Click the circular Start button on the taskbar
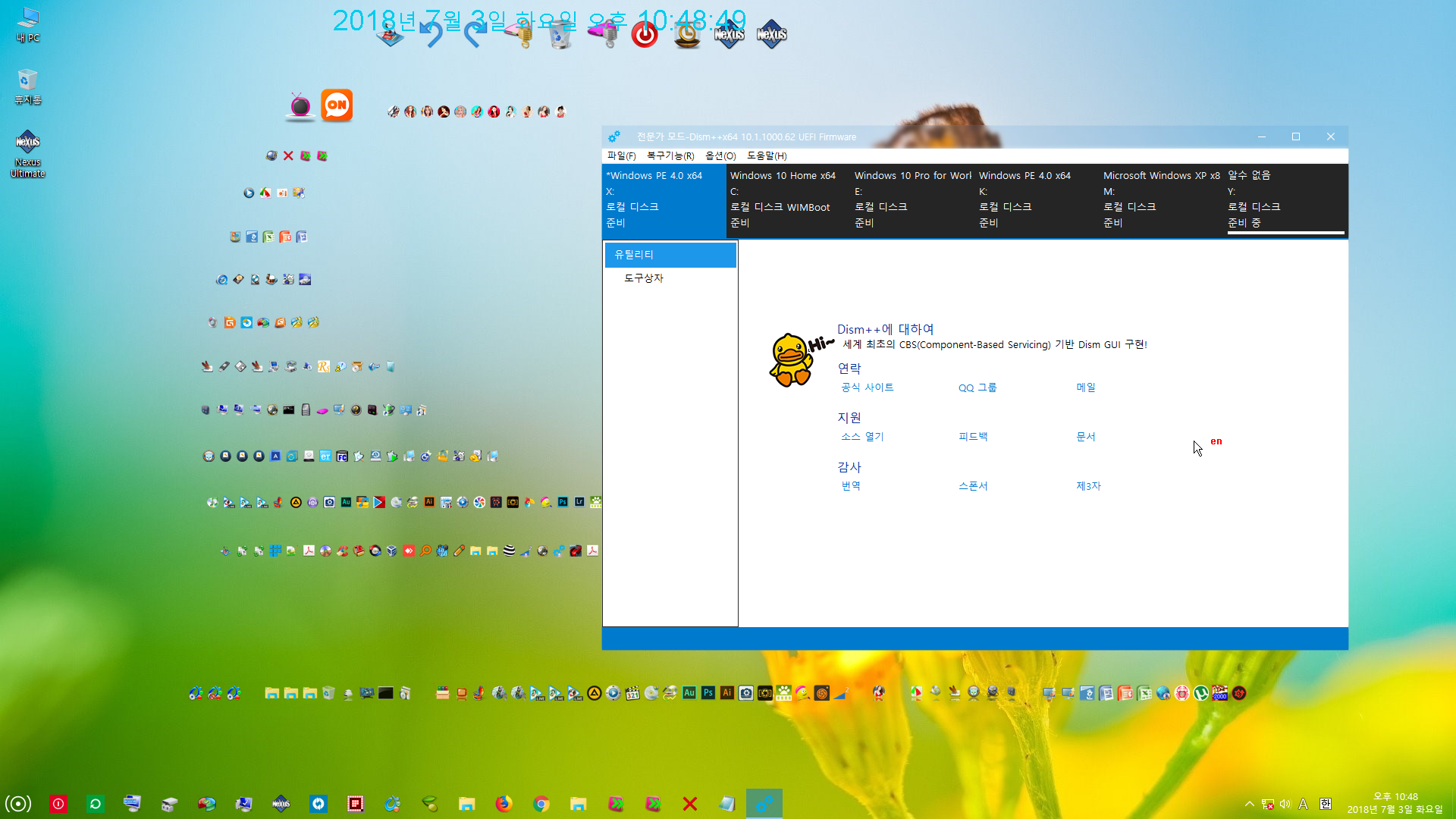Image resolution: width=1456 pixels, height=819 pixels. (x=18, y=803)
